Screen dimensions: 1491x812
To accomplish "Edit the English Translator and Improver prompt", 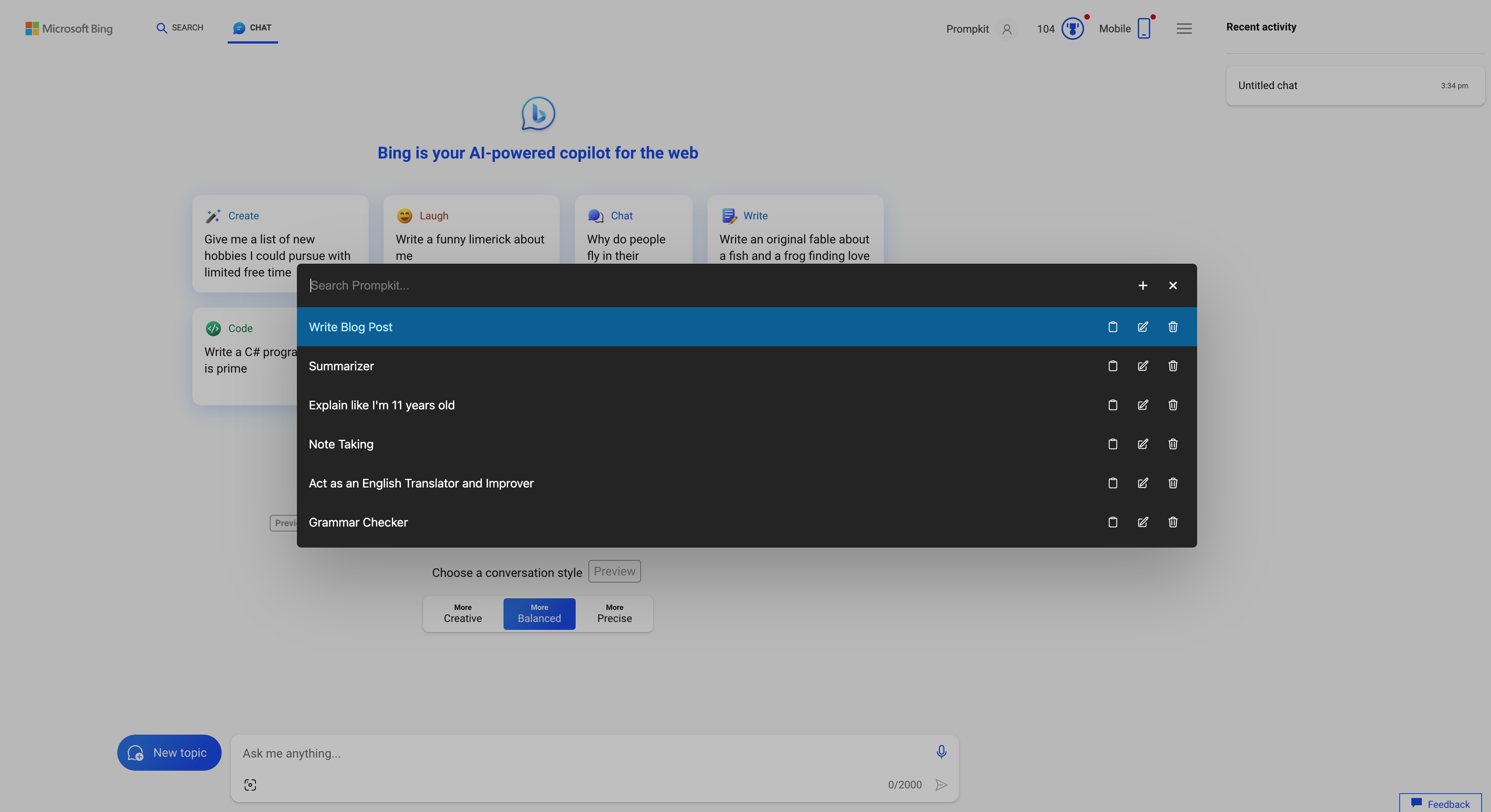I will click(1143, 483).
